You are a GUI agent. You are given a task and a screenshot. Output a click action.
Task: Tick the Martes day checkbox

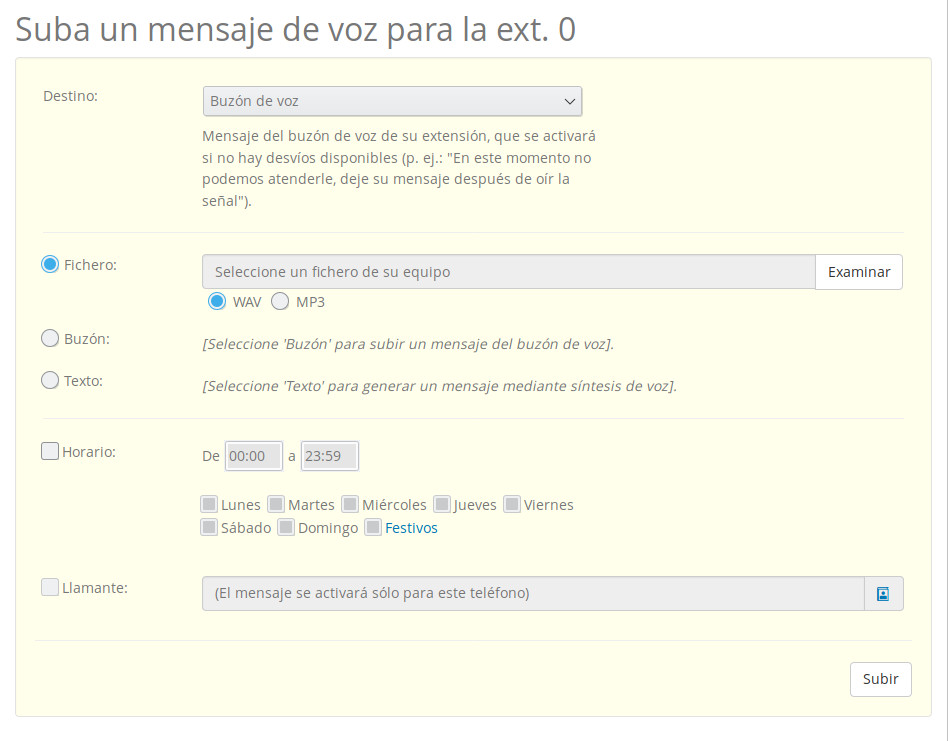(x=276, y=504)
